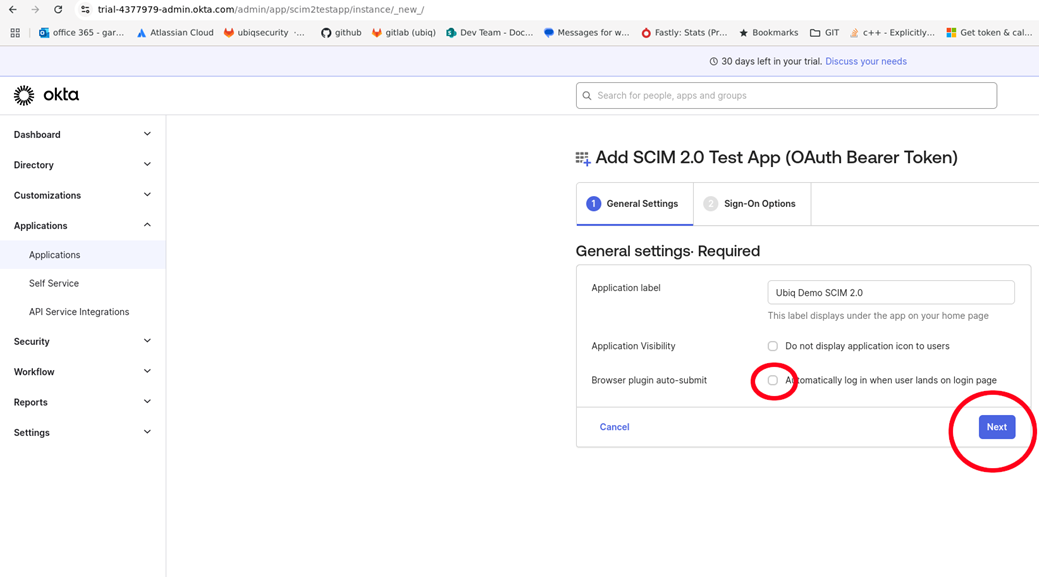Check Automatically log in on login page
This screenshot has width=1039, height=577.
tap(773, 380)
